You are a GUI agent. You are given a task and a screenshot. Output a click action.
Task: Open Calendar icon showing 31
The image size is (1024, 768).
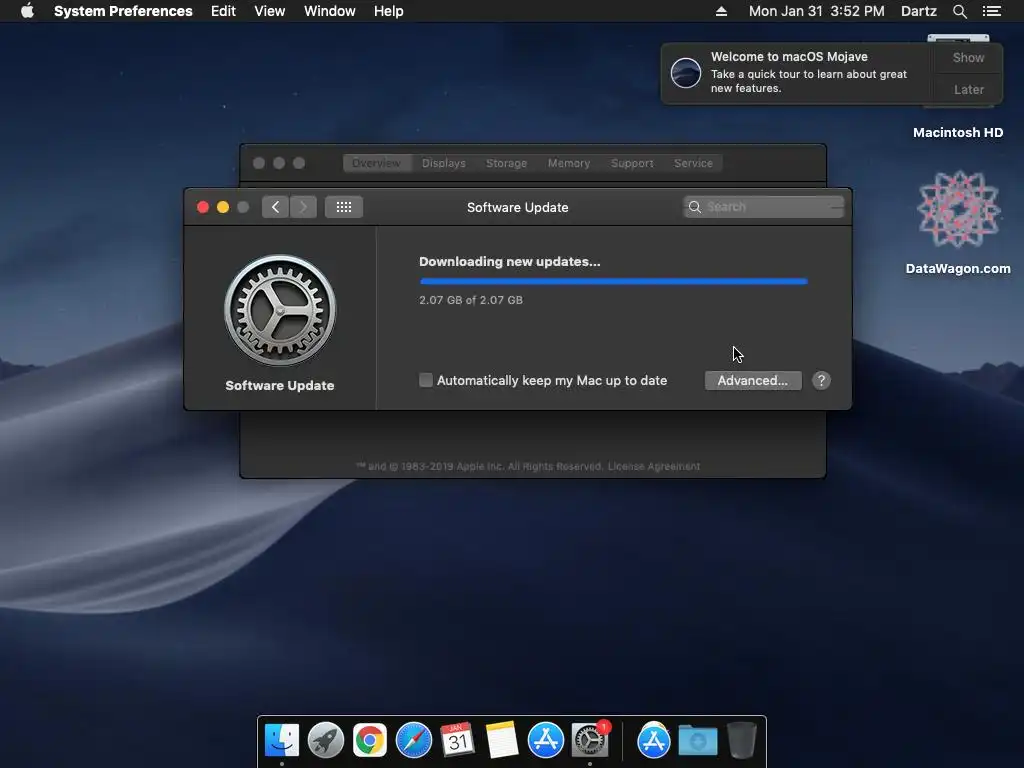tap(457, 740)
